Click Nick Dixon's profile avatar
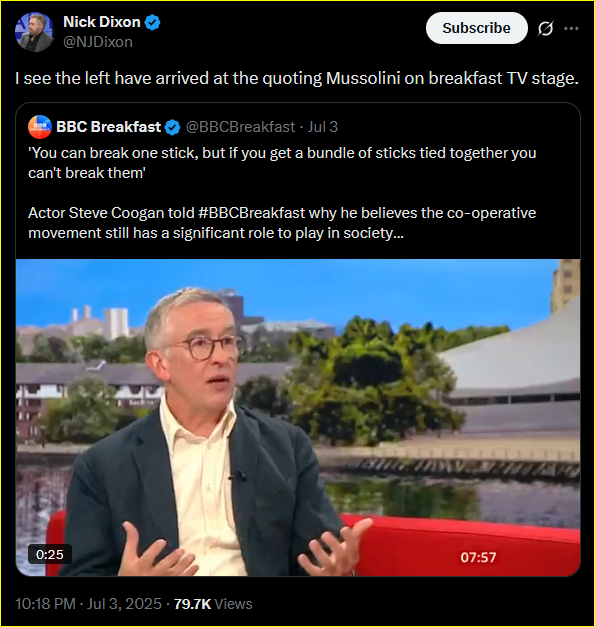Screen dimensions: 595x627 coord(34,32)
